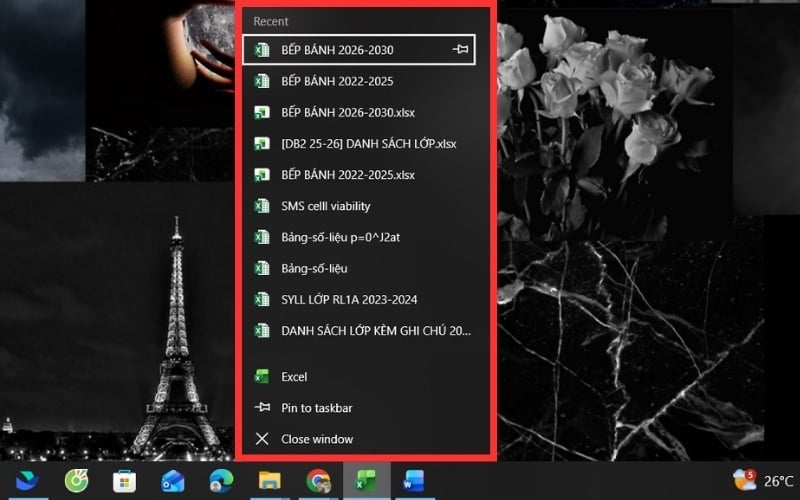Open the first blue taskbar app
The image size is (800, 500).
[x=28, y=481]
